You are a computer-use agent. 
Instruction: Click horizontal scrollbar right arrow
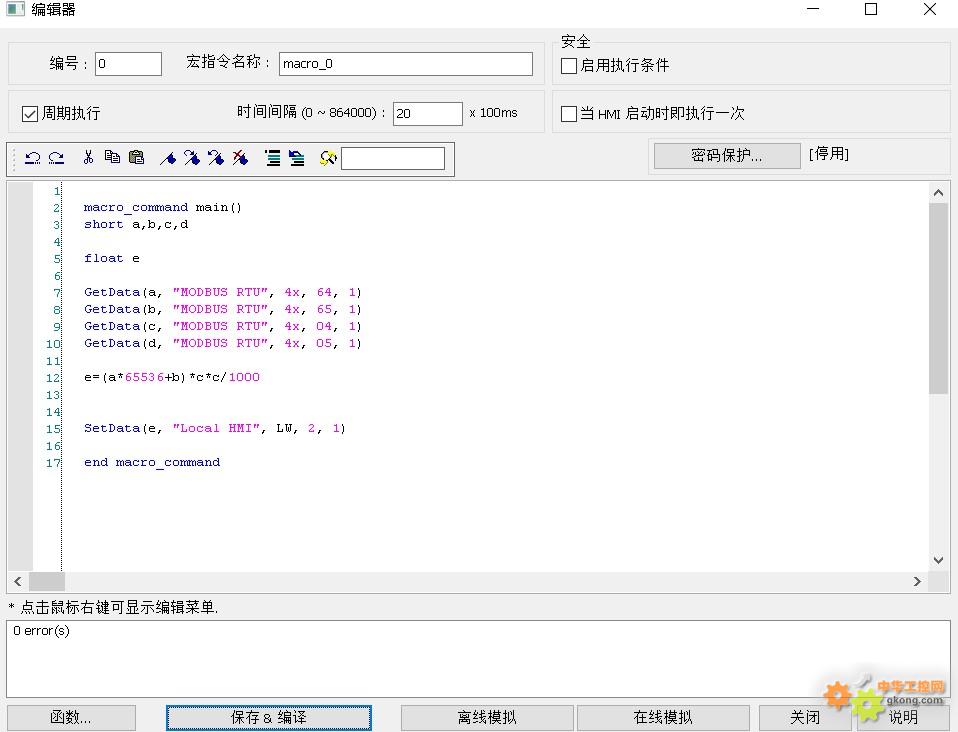point(917,581)
